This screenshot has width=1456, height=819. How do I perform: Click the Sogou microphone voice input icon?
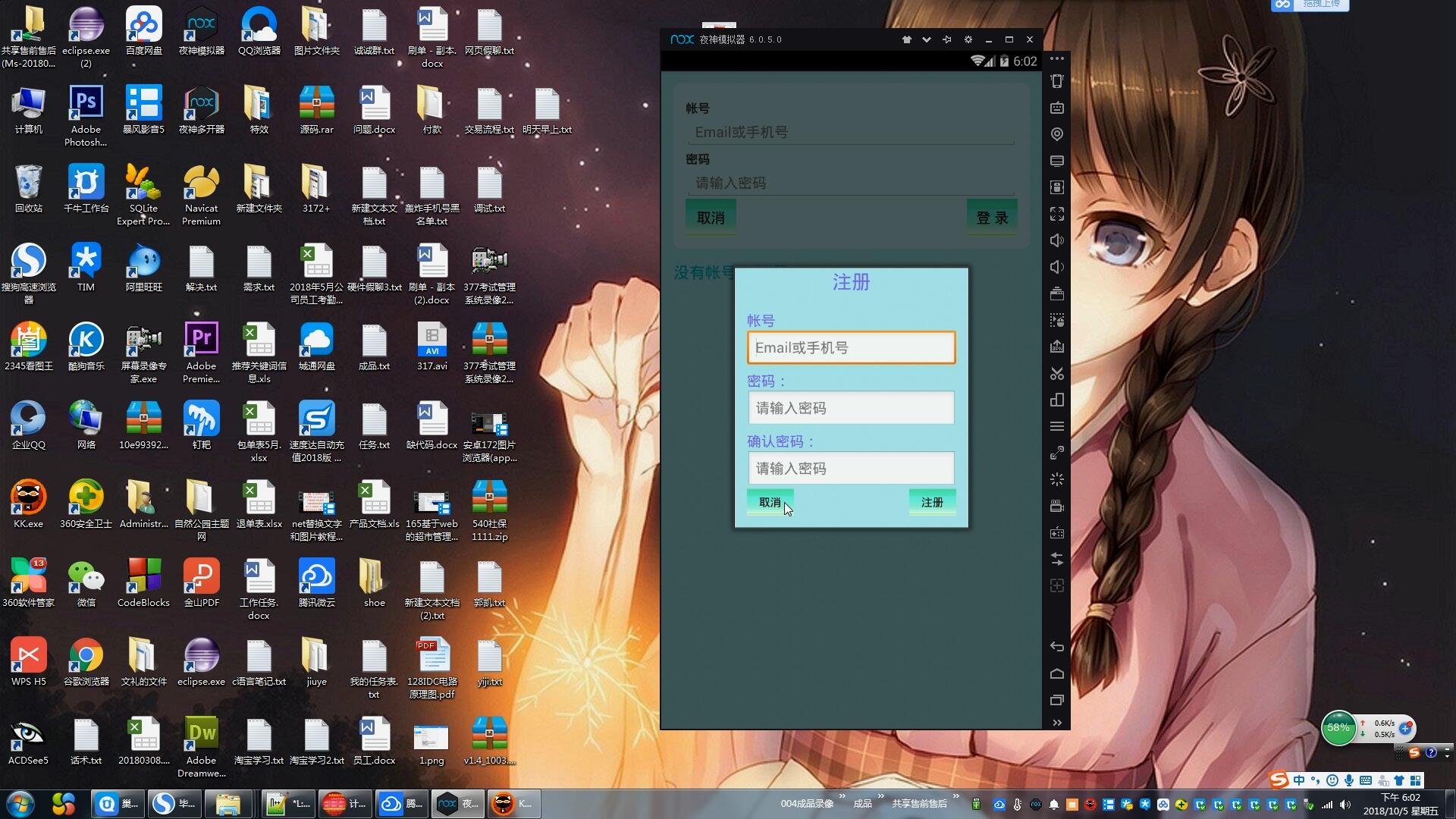tap(1349, 780)
